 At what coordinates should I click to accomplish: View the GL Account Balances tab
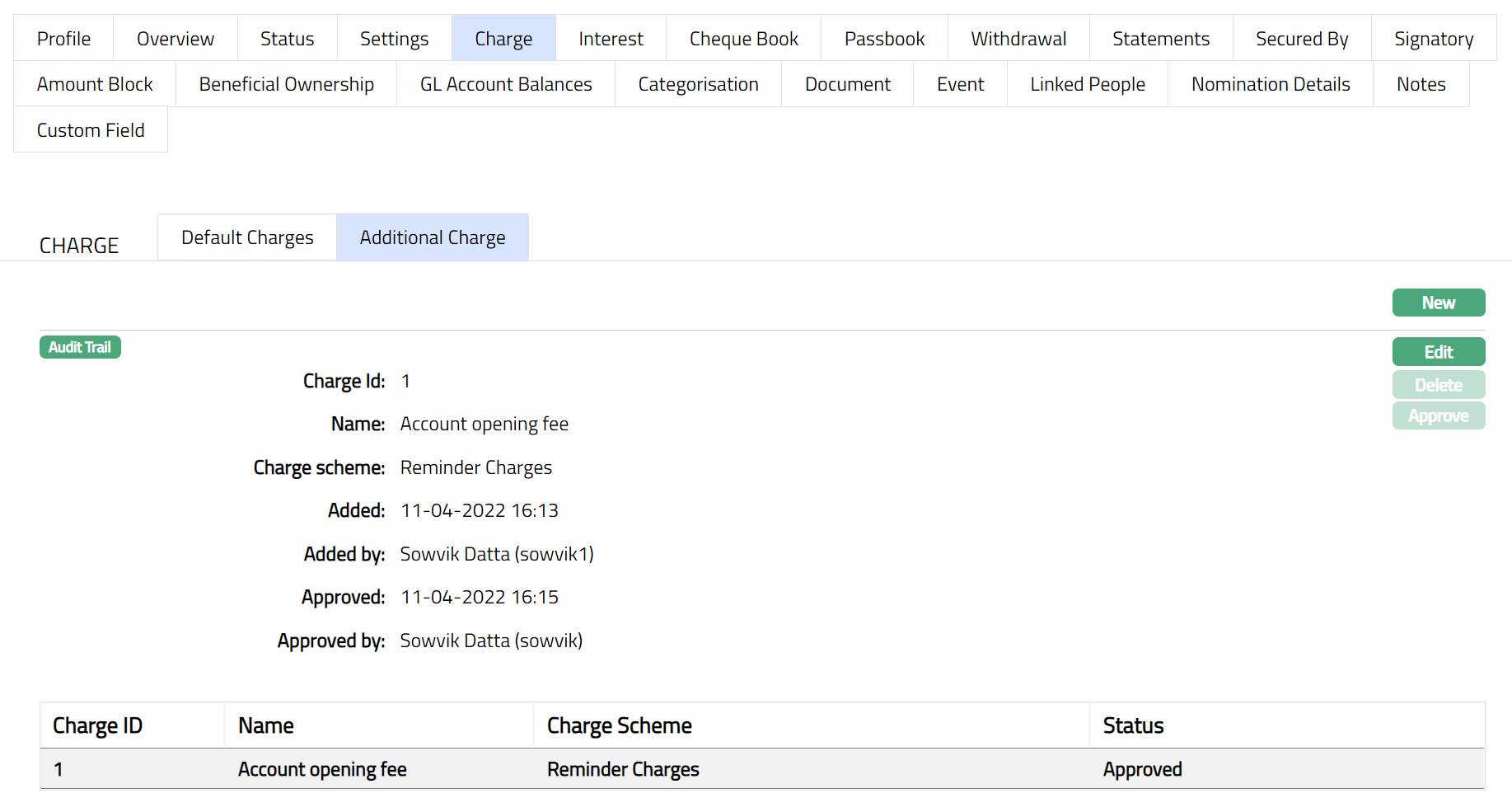505,84
